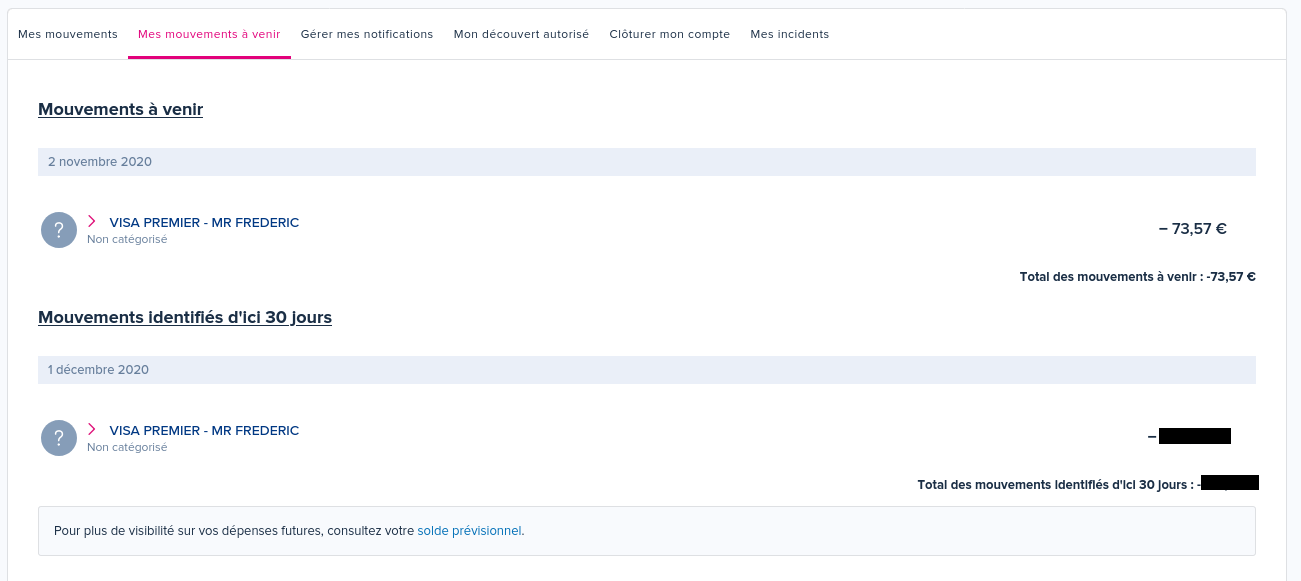This screenshot has height=581, width=1301.
Task: Click the Mouvements identifiés d'ici 30 jours heading
Action: click(185, 318)
